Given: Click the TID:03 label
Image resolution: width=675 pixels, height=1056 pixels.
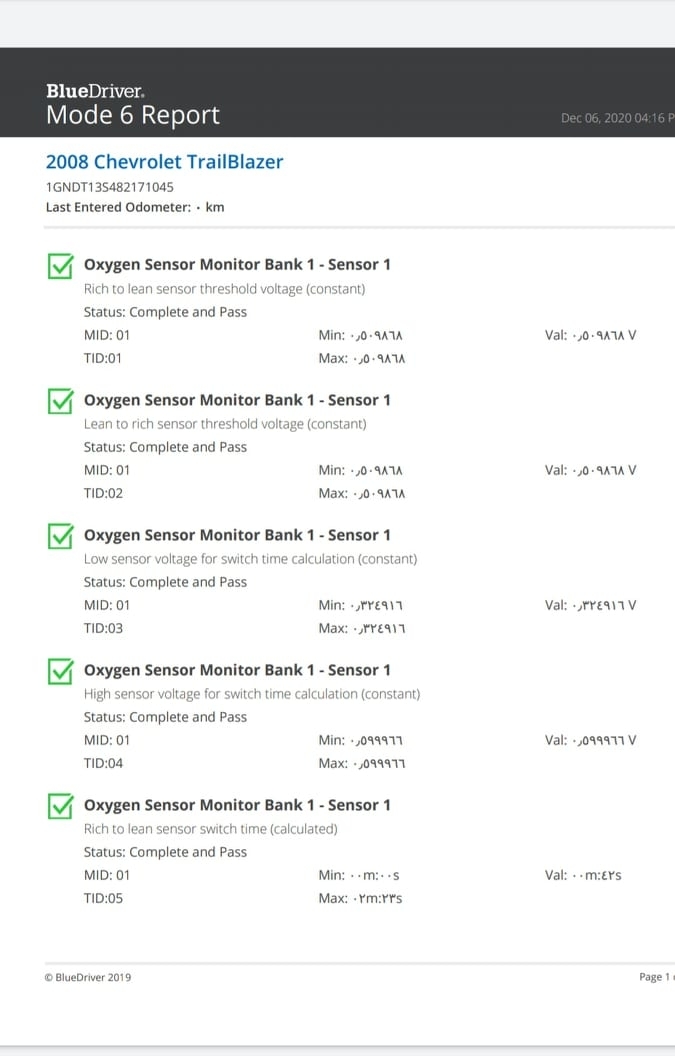Looking at the screenshot, I should click(x=103, y=628).
